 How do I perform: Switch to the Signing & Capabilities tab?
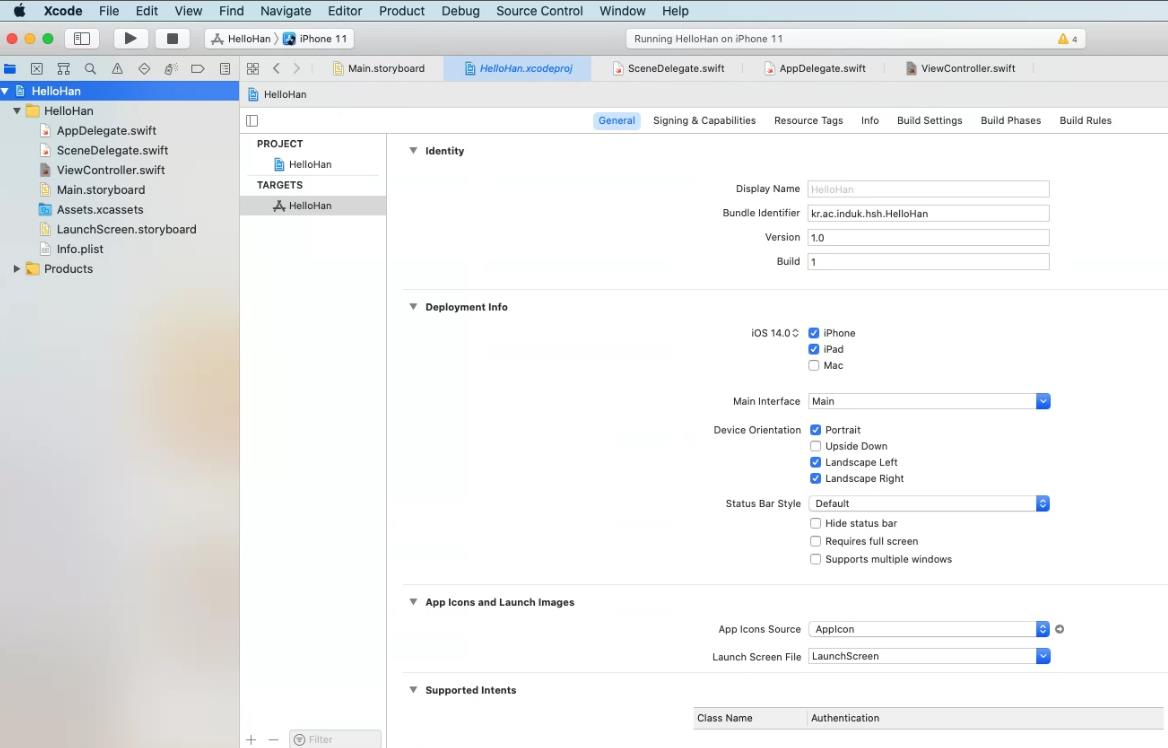(704, 121)
